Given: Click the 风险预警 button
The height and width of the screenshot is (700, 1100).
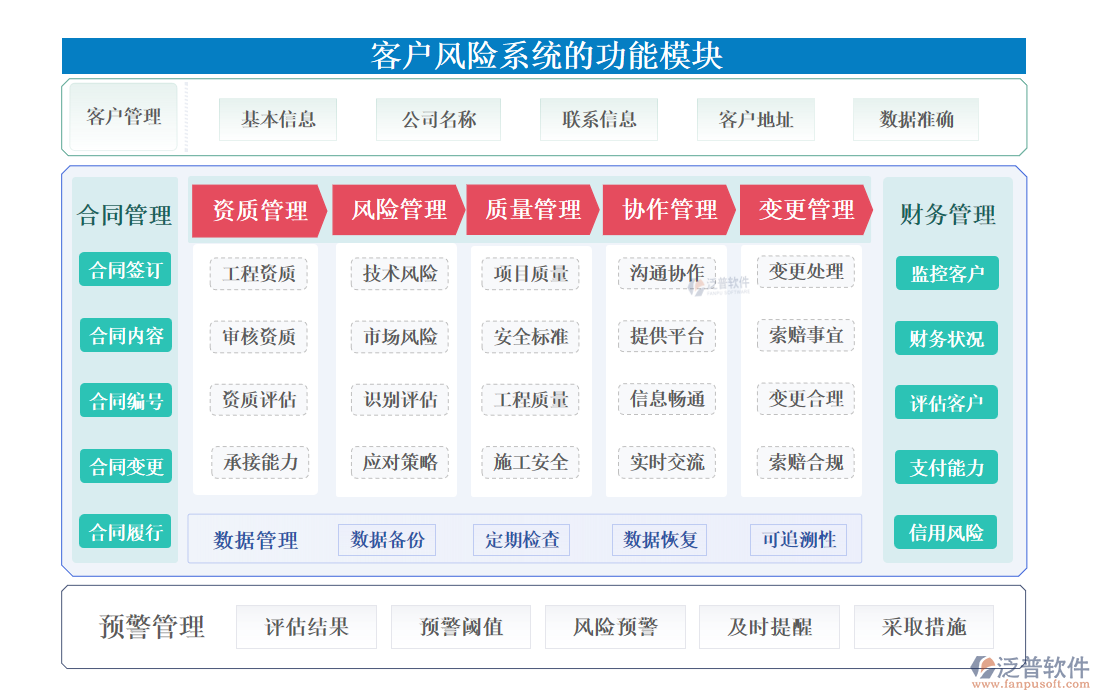Looking at the screenshot, I should (x=615, y=627).
